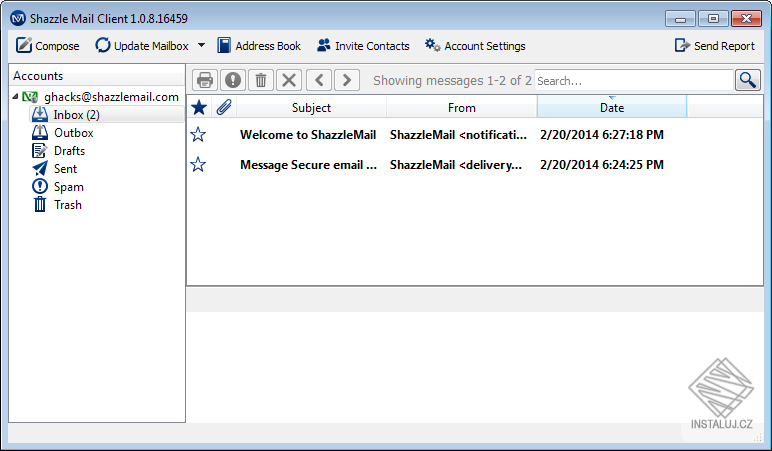
Task: Click into the Search input field
Action: point(634,80)
